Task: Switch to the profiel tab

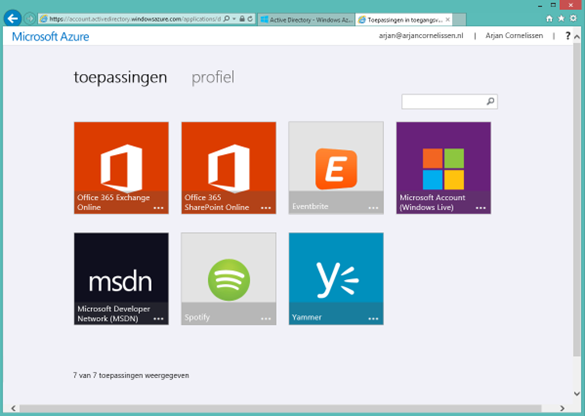Action: [213, 78]
